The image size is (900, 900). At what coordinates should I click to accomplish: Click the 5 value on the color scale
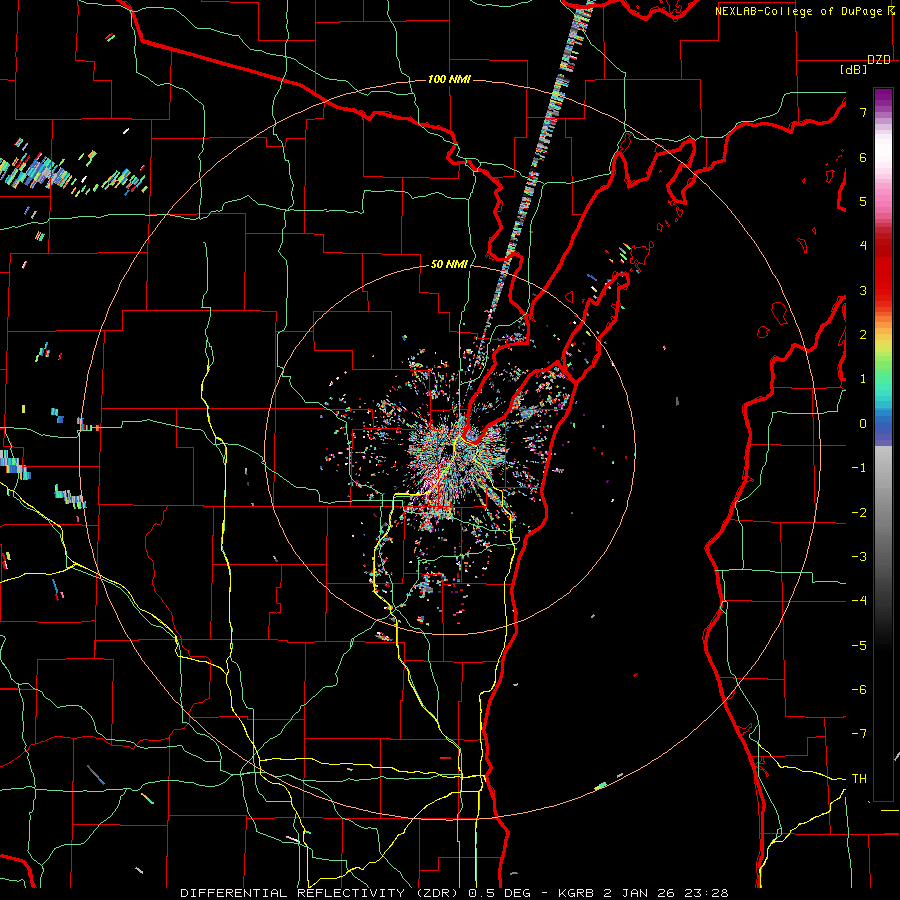(x=863, y=201)
